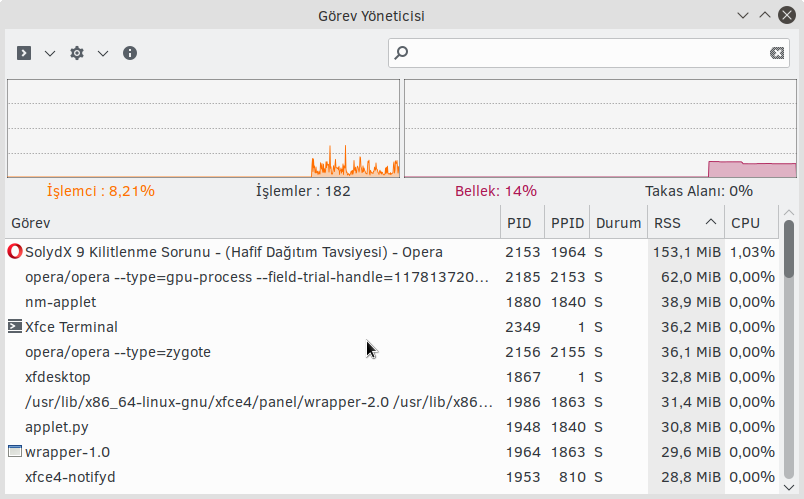Sort by PPID column header
This screenshot has height=499, width=804.
tap(567, 223)
